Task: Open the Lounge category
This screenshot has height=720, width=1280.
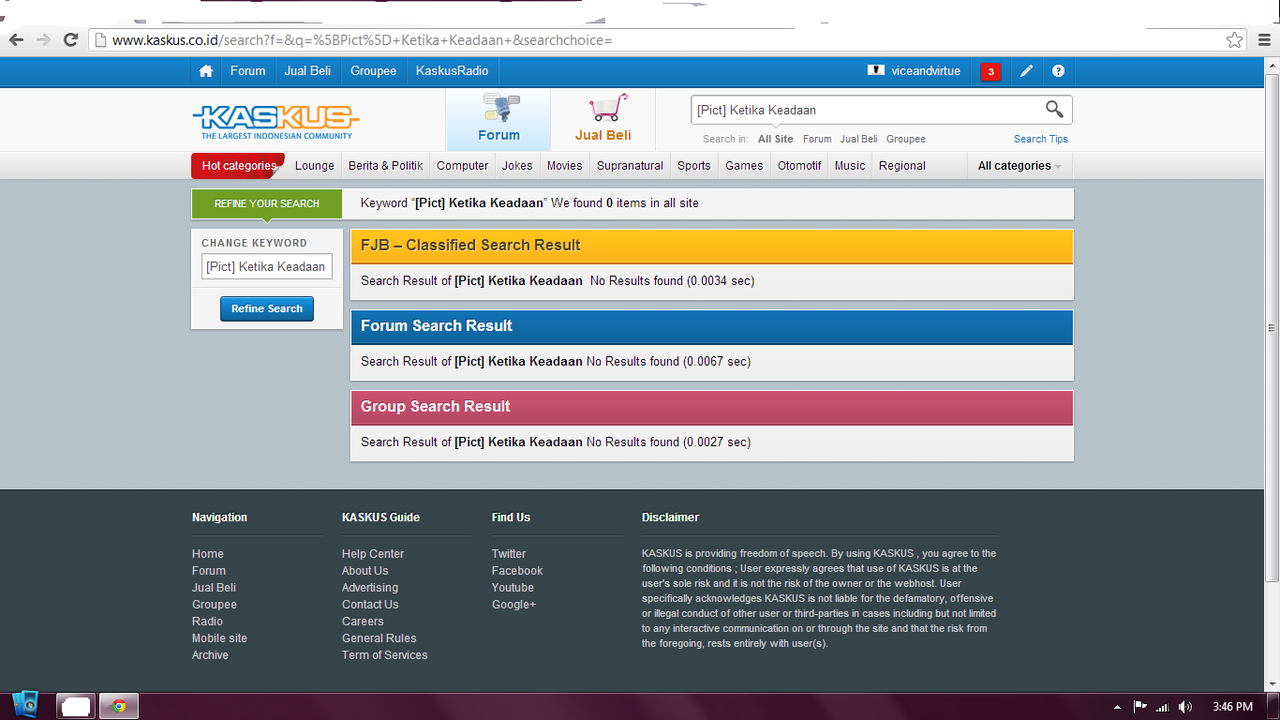Action: [x=315, y=166]
